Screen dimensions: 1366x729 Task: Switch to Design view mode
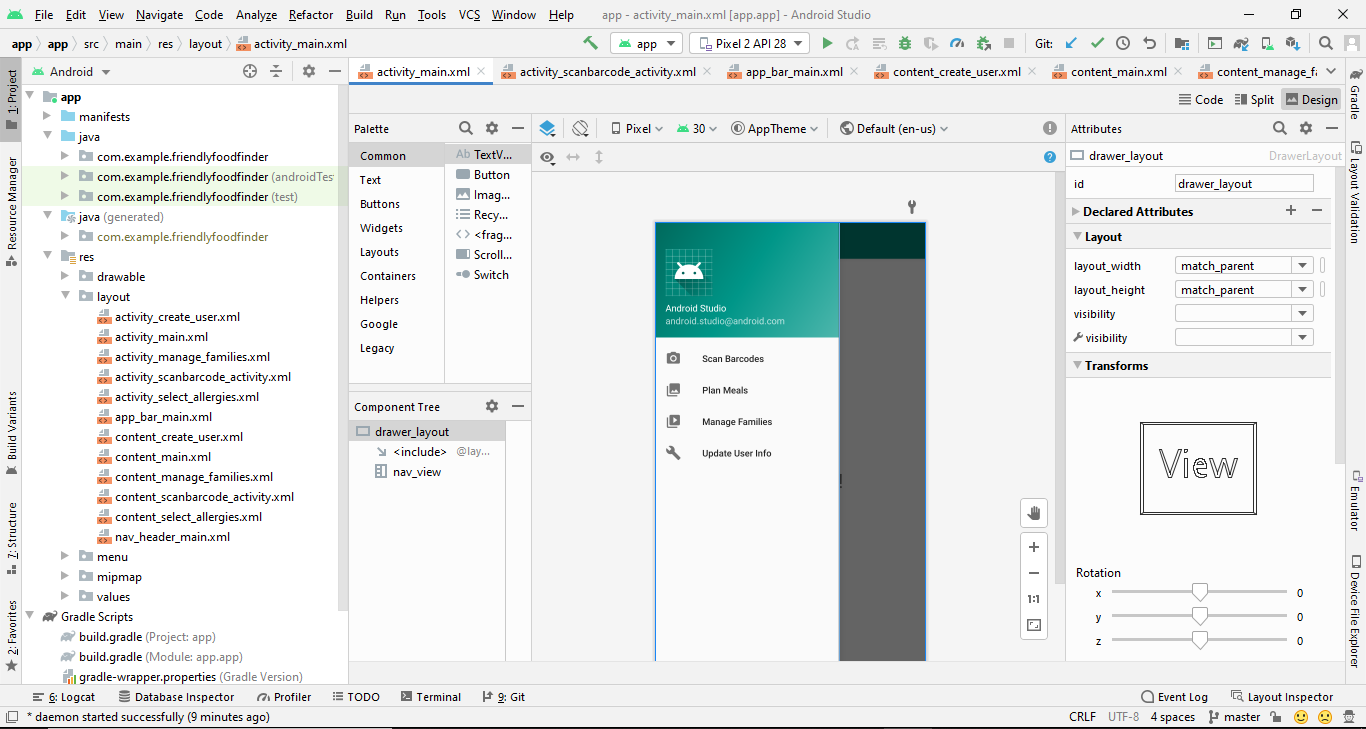coord(1311,99)
